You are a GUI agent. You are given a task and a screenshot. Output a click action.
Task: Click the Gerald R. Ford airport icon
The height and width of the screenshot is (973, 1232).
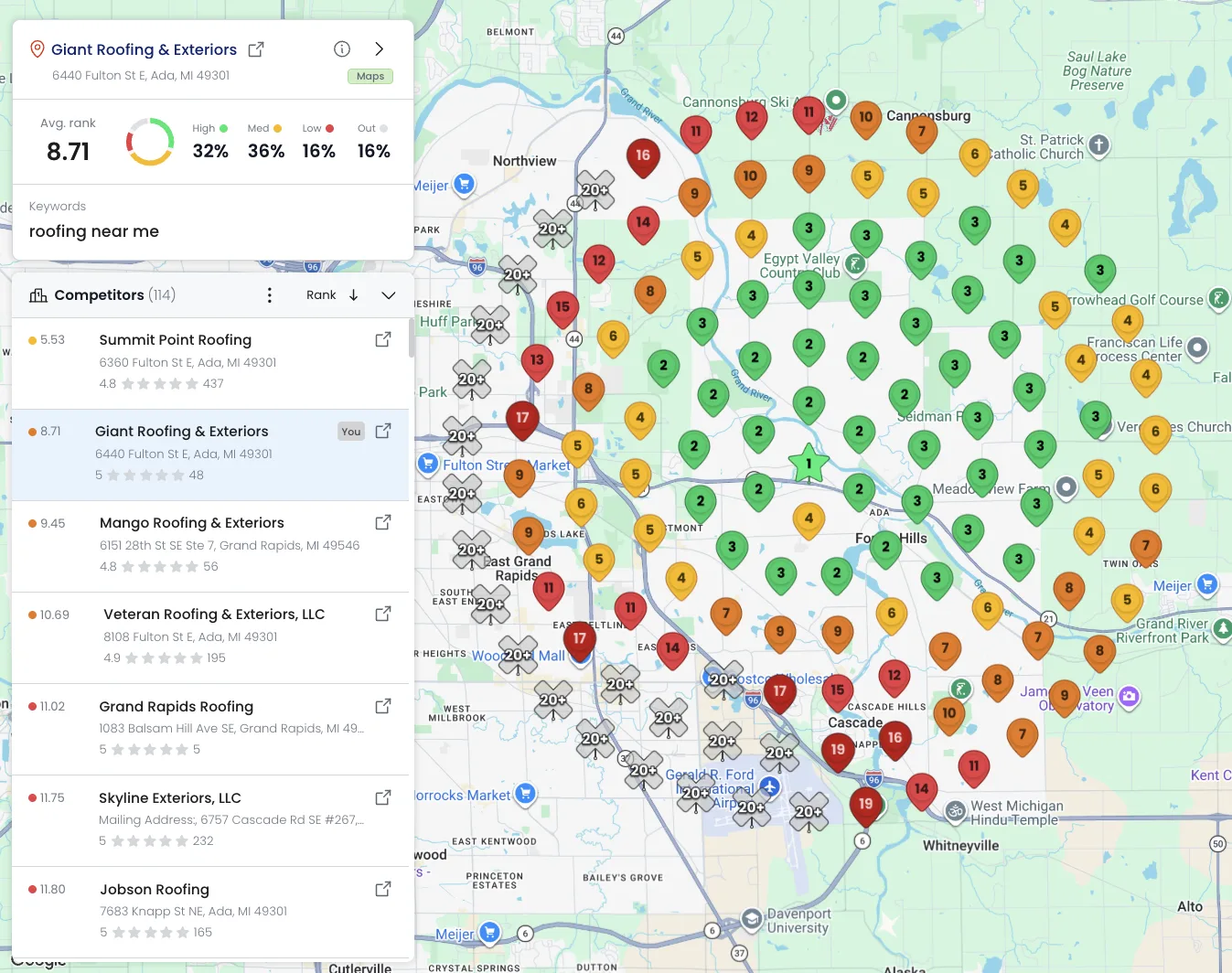point(770,787)
